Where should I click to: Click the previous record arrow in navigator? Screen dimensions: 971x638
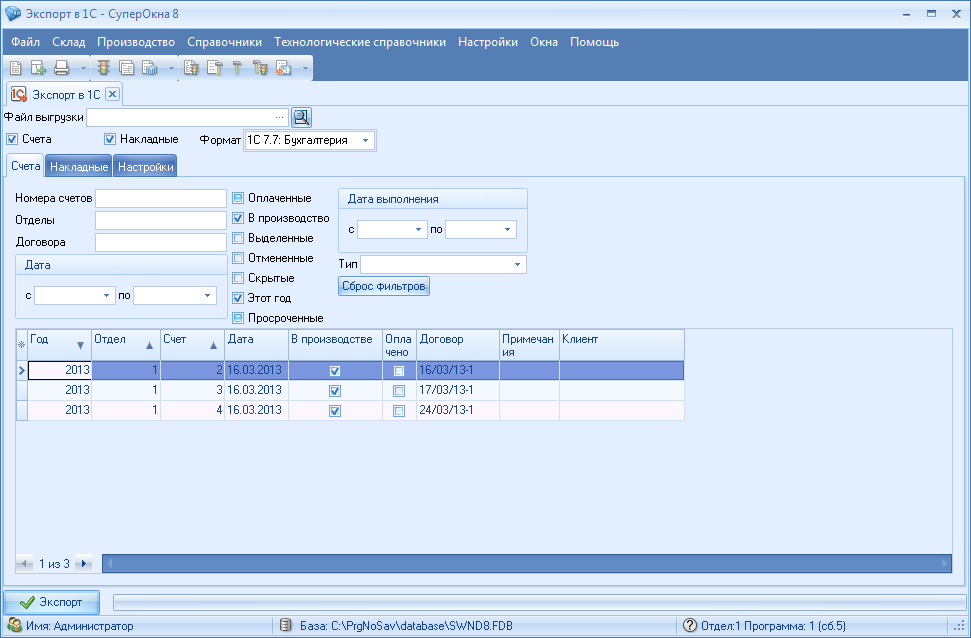[25, 564]
